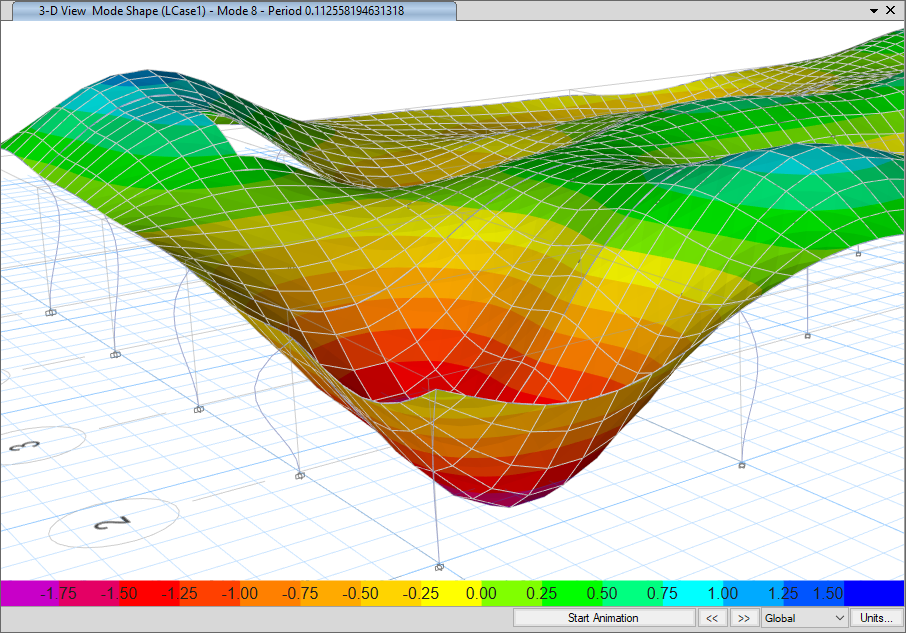Open the Global coordinate system dropdown

pyautogui.click(x=805, y=618)
